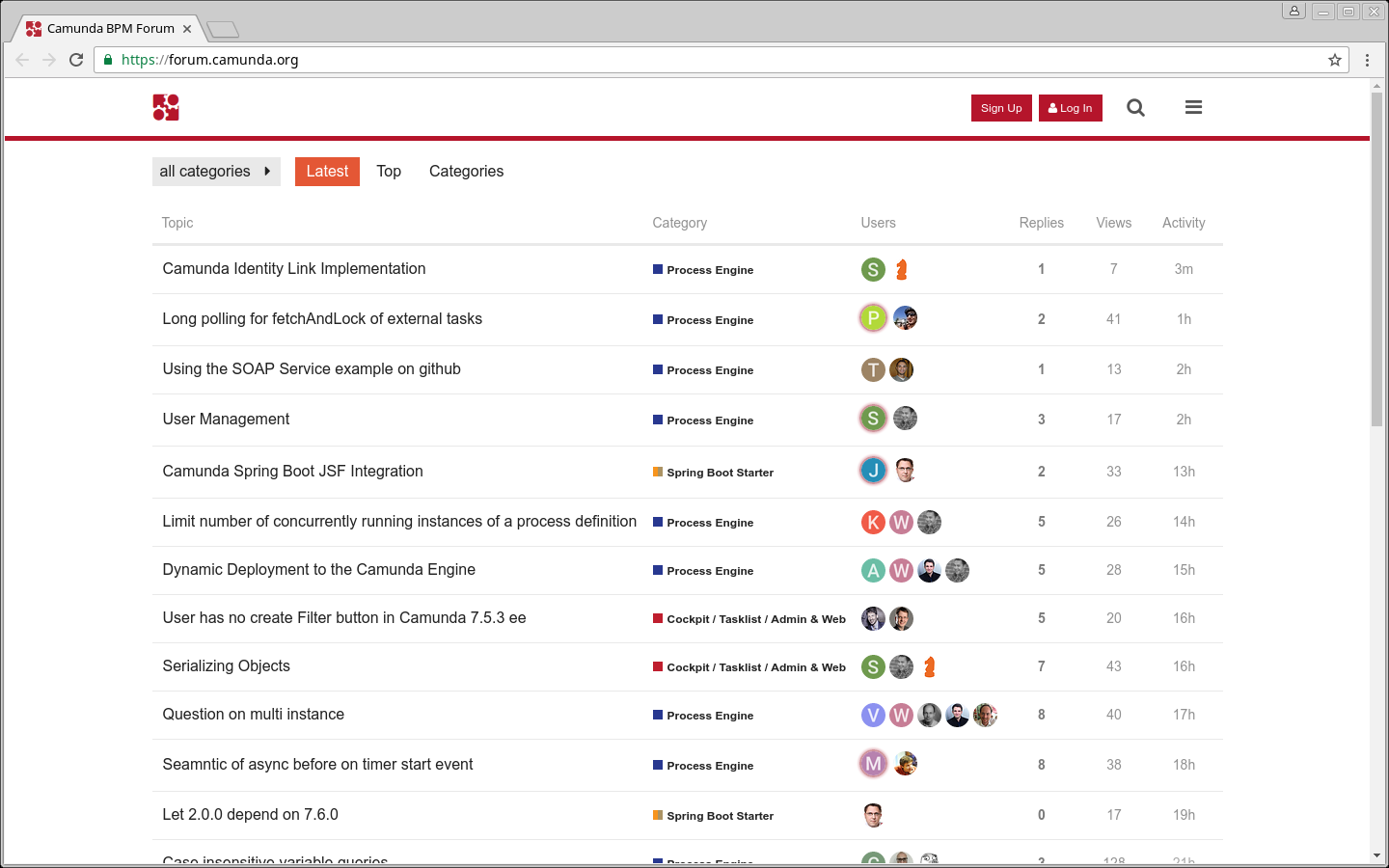Bookmark page with star icon

pos(1335,60)
